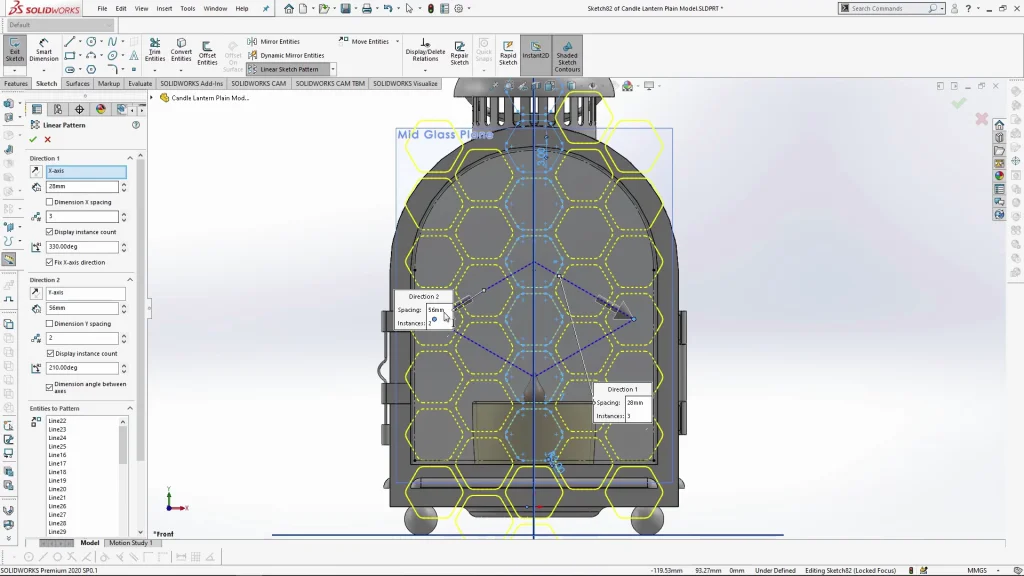This screenshot has width=1024, height=576.
Task: Click the Direction 2 Y-axis reference field
Action: [85, 293]
